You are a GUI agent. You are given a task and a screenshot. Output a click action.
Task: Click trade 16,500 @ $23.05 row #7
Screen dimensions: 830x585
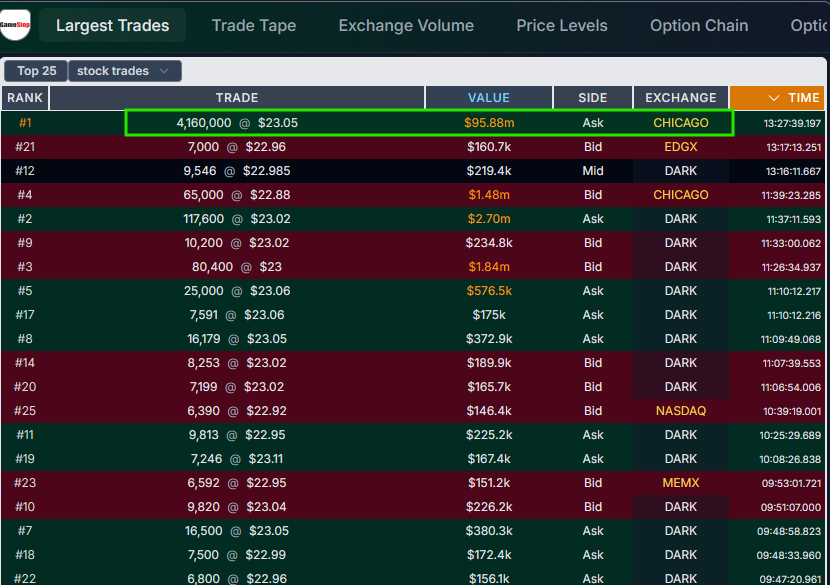[237, 531]
